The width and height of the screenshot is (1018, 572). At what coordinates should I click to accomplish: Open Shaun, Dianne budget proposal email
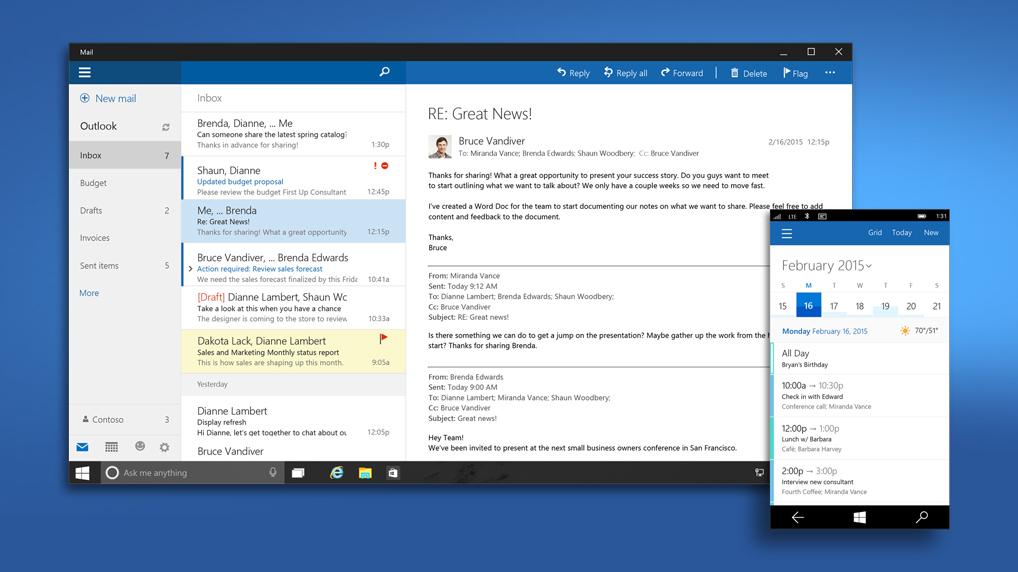coord(293,177)
